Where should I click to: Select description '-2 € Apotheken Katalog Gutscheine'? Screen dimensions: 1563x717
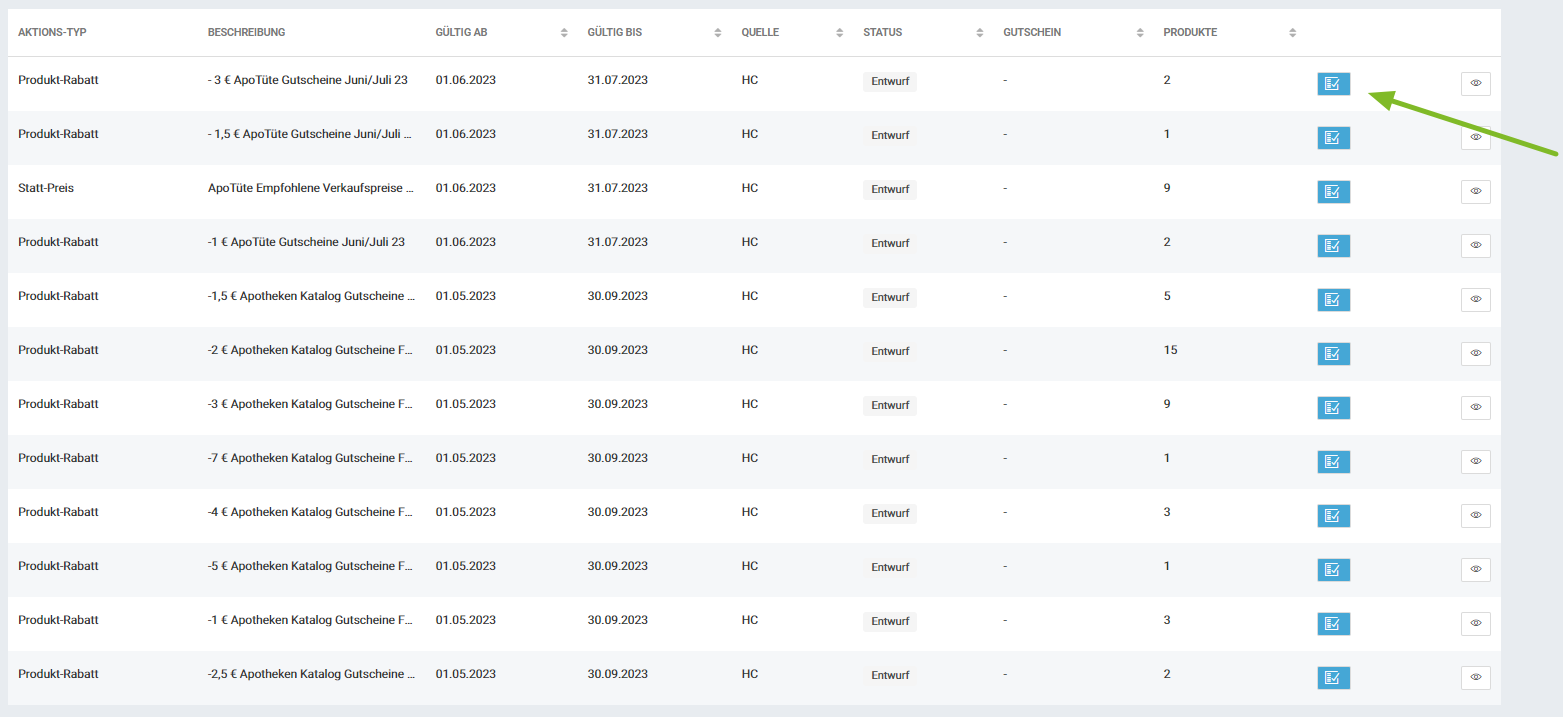click(x=311, y=350)
